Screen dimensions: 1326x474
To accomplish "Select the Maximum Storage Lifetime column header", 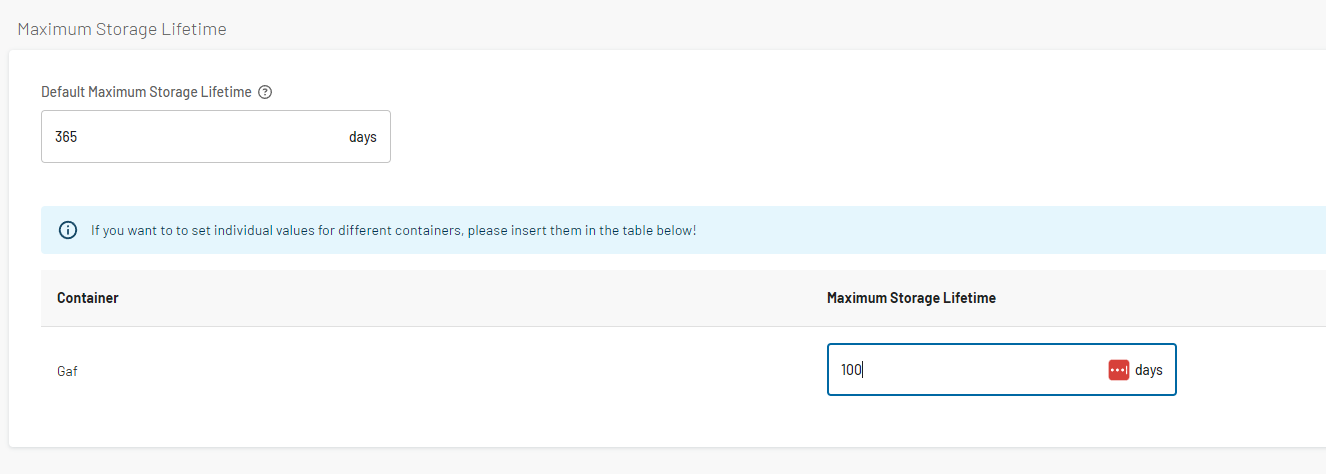I will (x=911, y=298).
